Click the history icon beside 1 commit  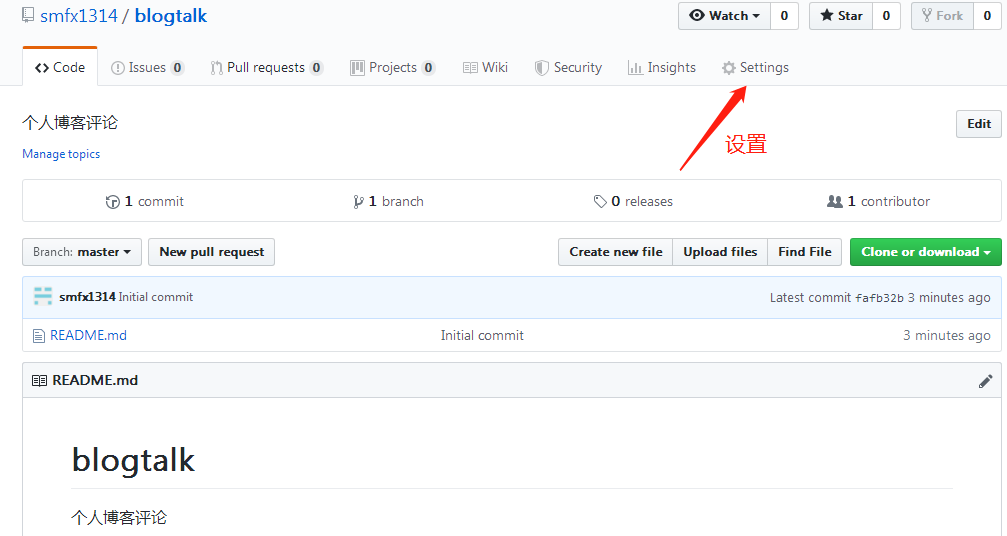coord(112,202)
